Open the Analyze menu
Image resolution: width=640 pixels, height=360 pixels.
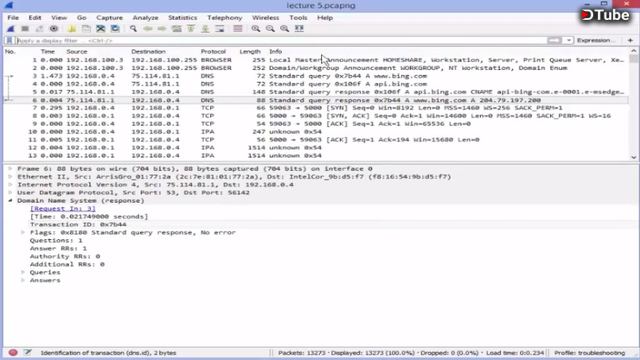(x=145, y=18)
